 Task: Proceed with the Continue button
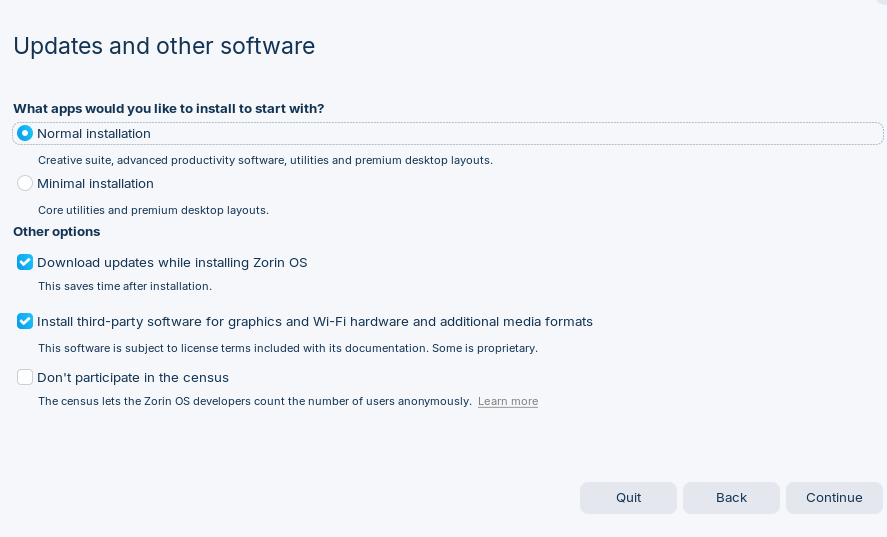[834, 498]
